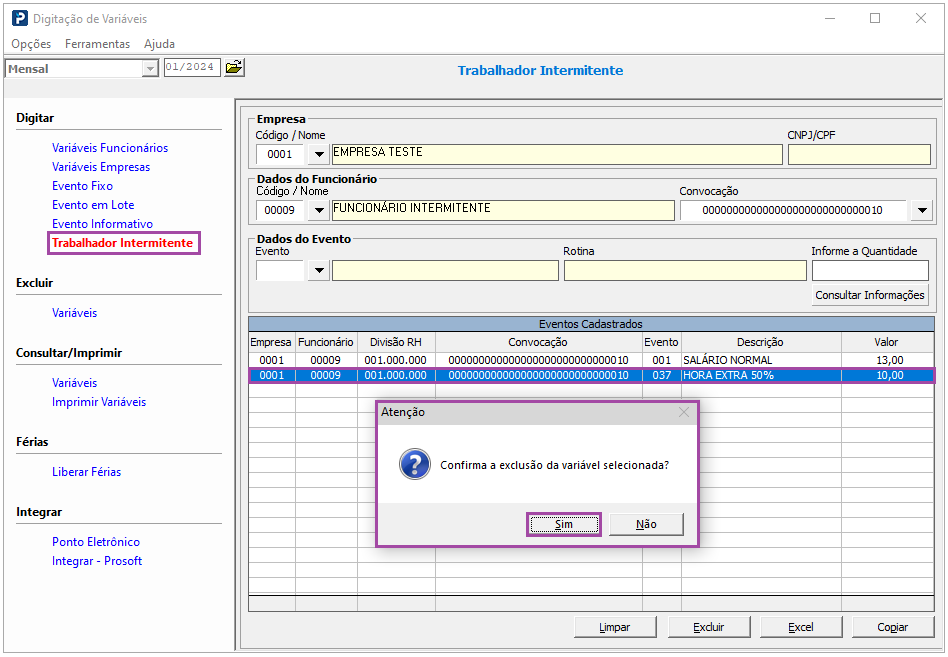Click the Convocação column header
The width and height of the screenshot is (948, 657).
point(538,342)
